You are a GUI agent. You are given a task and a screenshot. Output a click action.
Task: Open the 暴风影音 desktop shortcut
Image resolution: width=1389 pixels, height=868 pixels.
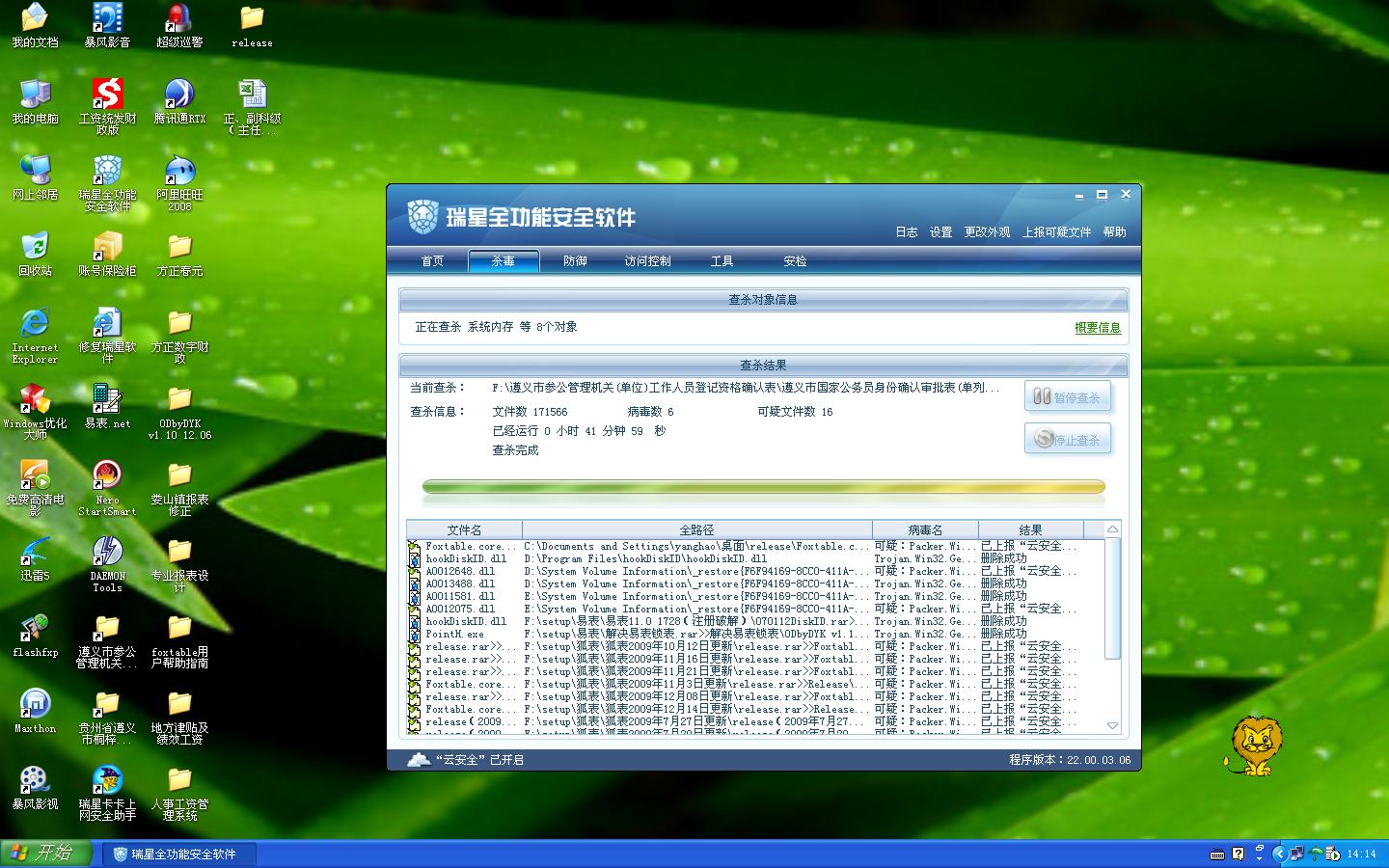[x=107, y=26]
